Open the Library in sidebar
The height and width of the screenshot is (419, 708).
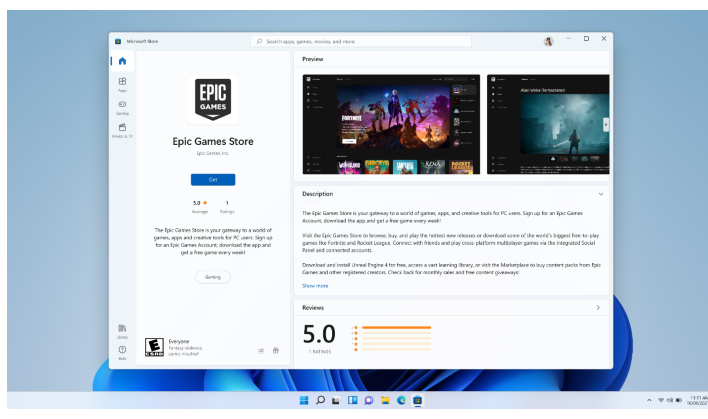tap(122, 331)
